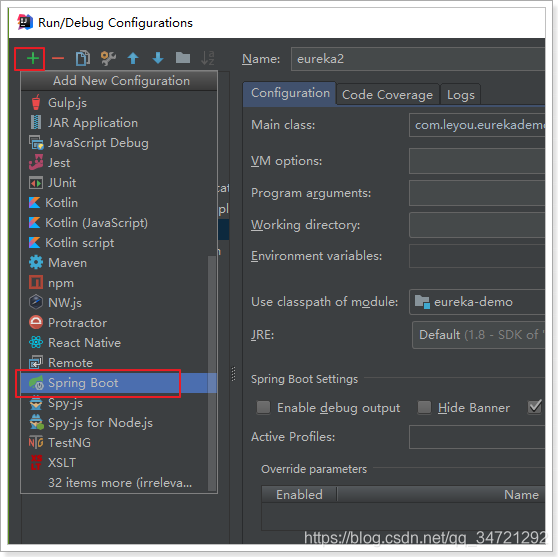558x557 pixels.
Task: Pick the plain Kotlin configuration entry
Action: click(x=119, y=203)
